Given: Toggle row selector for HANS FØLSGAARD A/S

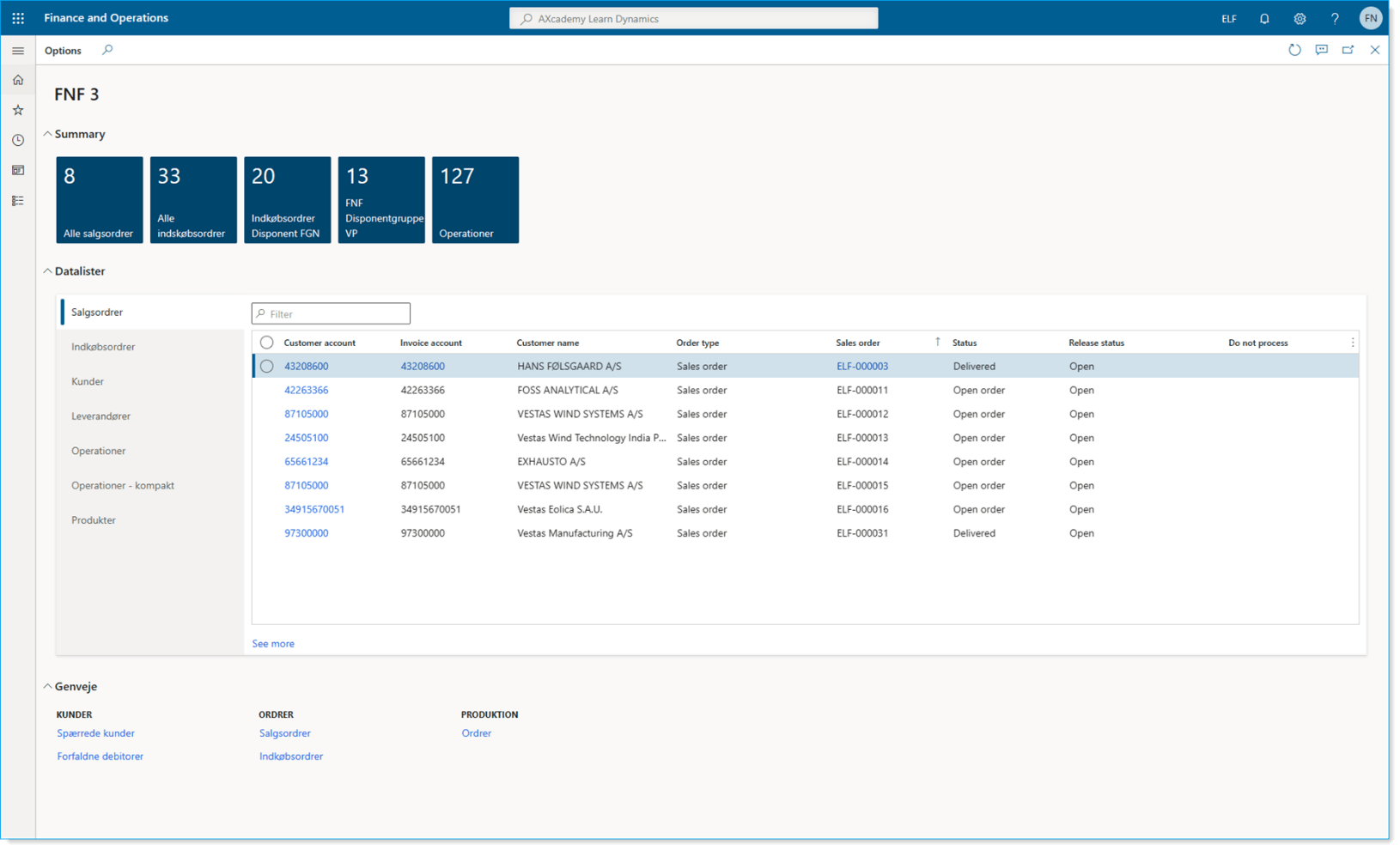Looking at the screenshot, I should pos(267,366).
